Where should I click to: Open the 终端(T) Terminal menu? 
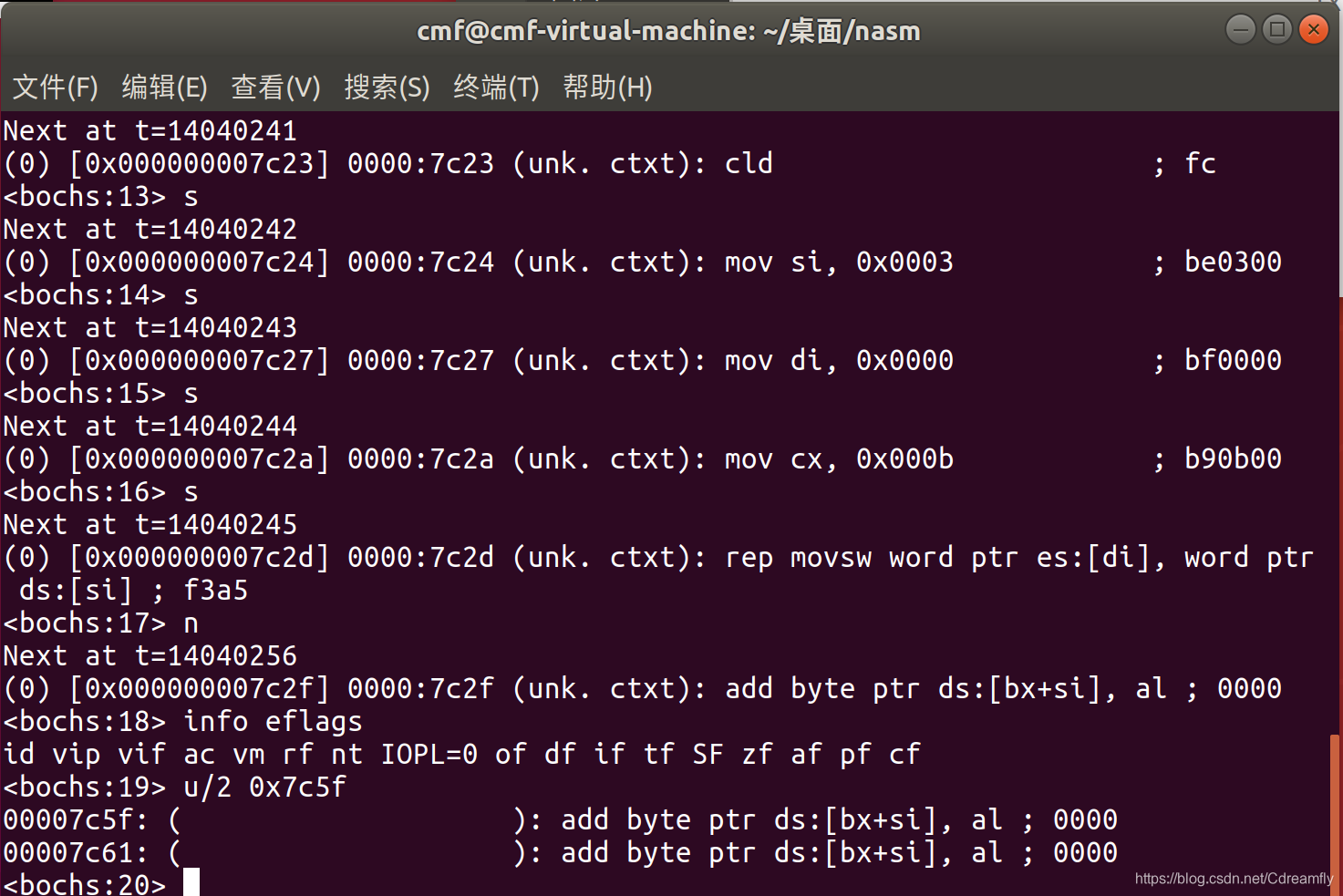497,88
